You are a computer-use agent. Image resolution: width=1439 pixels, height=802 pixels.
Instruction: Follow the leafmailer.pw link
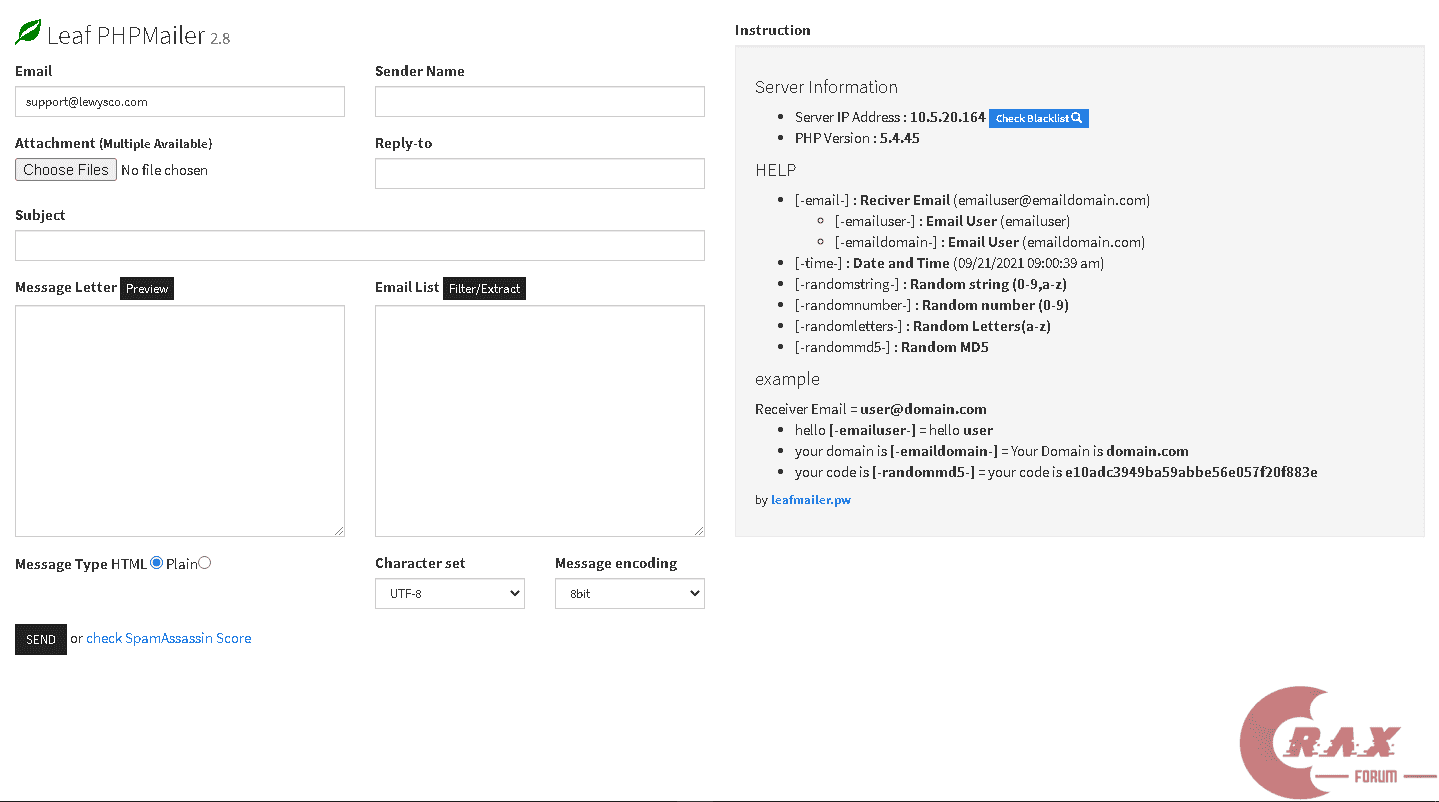point(811,500)
